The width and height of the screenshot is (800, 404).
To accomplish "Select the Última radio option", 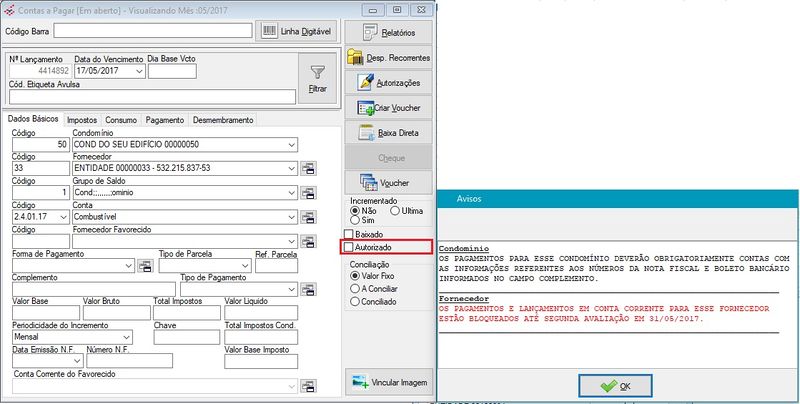I will [x=395, y=211].
